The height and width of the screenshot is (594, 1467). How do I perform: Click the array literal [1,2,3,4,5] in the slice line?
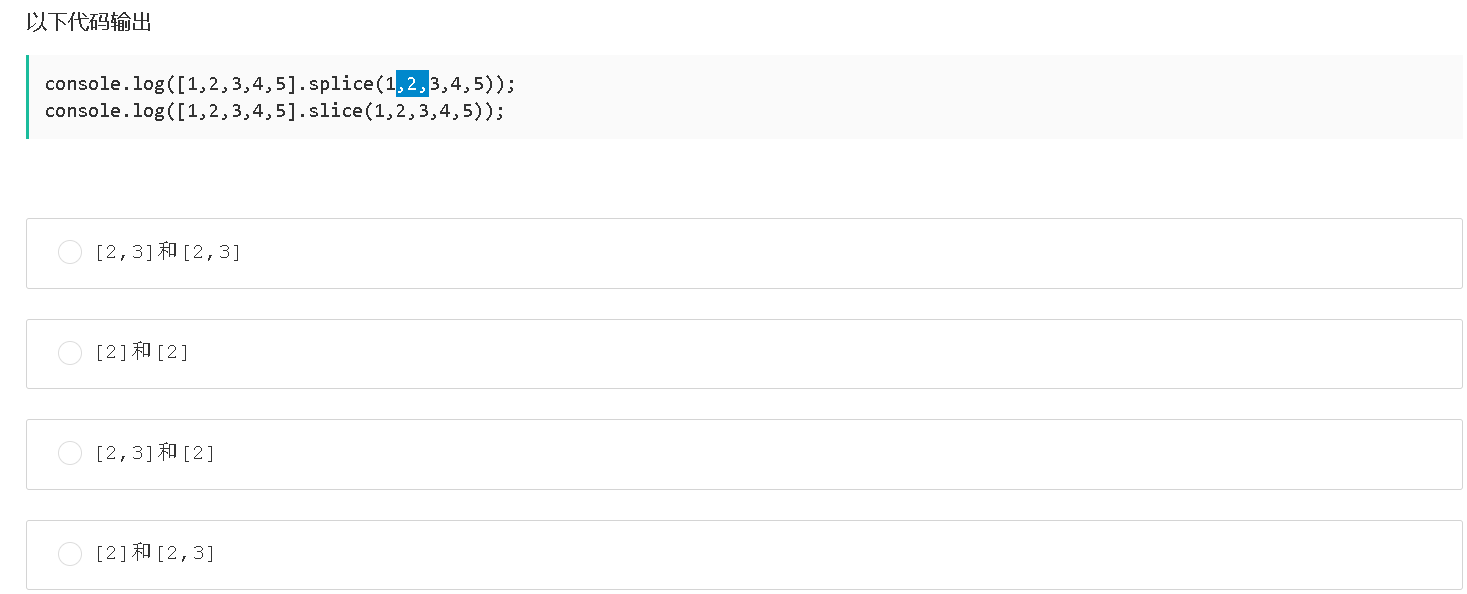click(x=234, y=111)
